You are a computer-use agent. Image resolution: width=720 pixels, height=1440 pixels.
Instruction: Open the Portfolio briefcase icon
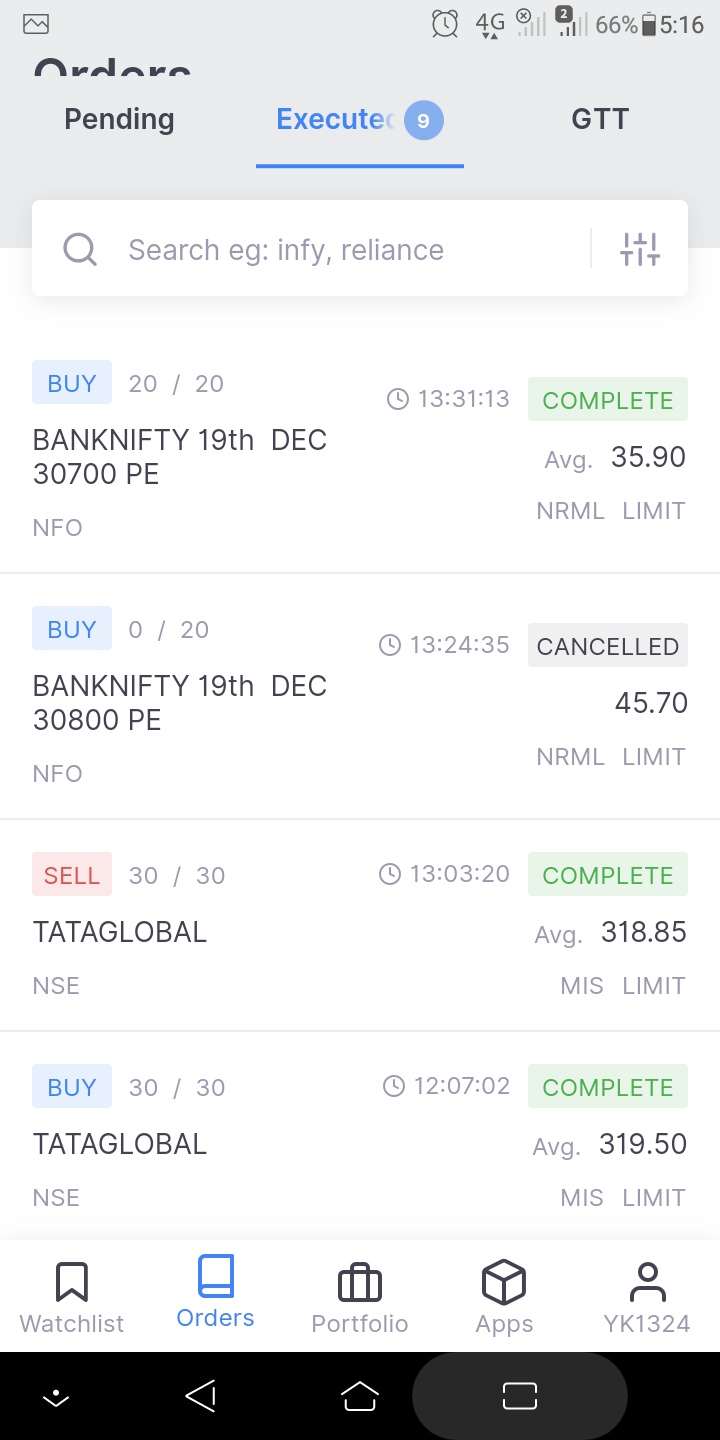(x=360, y=1282)
